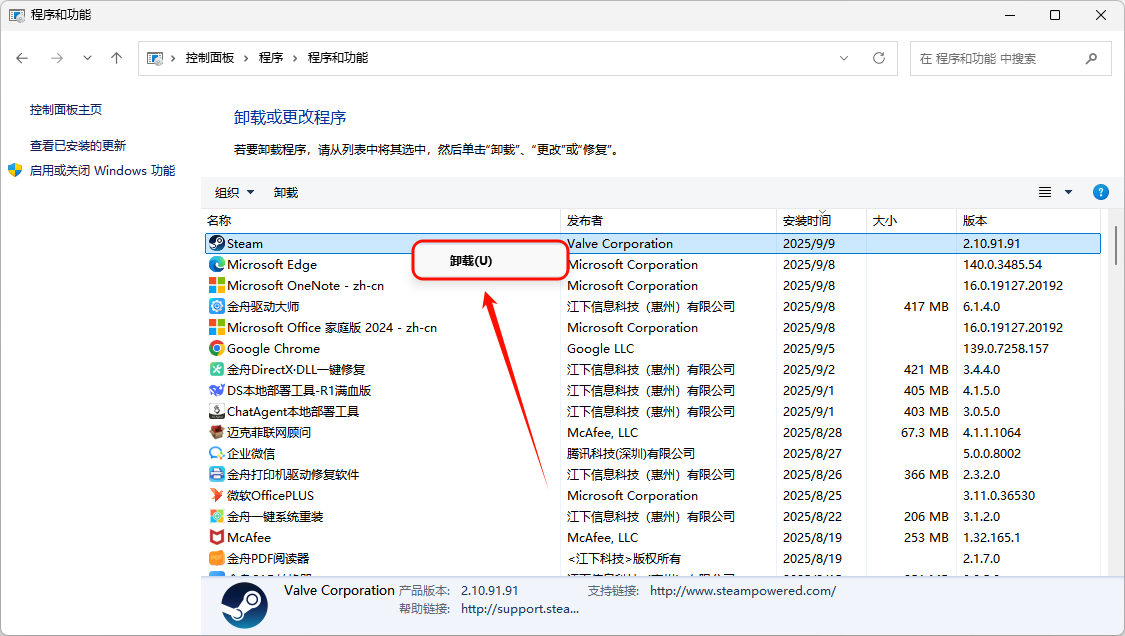Open 控制面板主页 link

[65, 109]
